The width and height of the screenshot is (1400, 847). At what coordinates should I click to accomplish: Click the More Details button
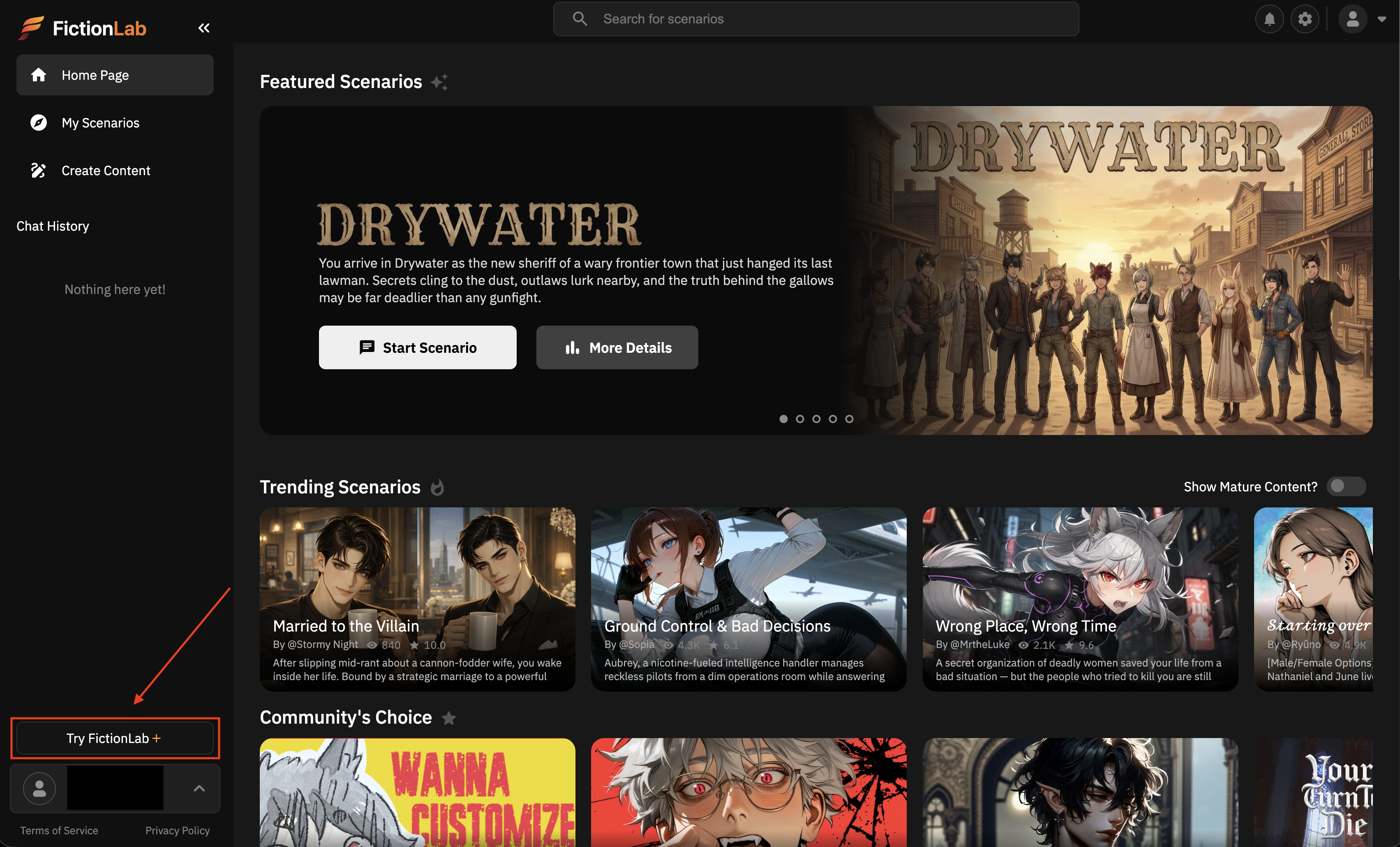617,347
